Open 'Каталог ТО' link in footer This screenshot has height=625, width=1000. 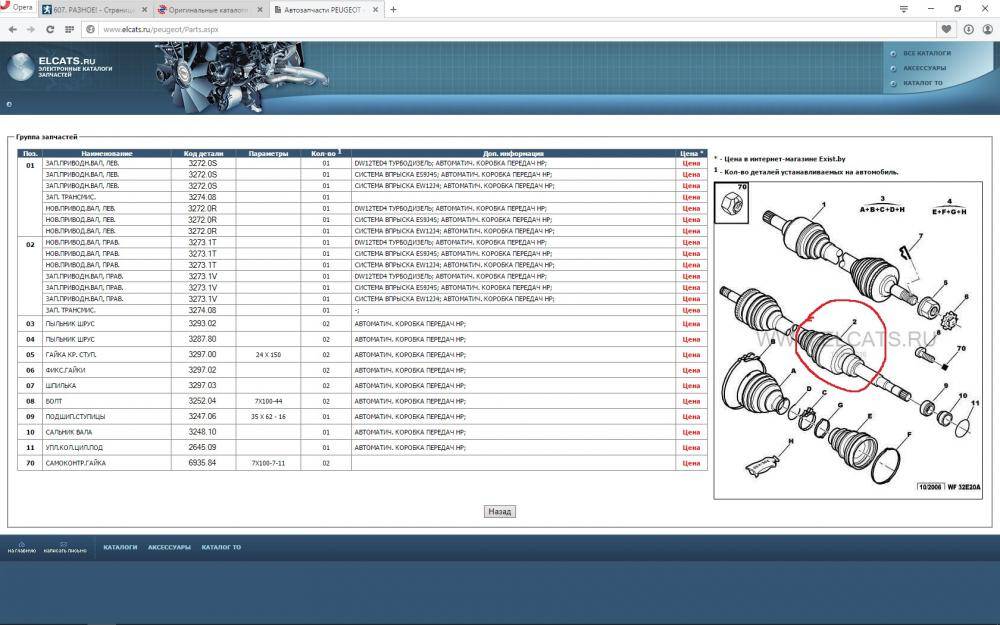pos(222,548)
